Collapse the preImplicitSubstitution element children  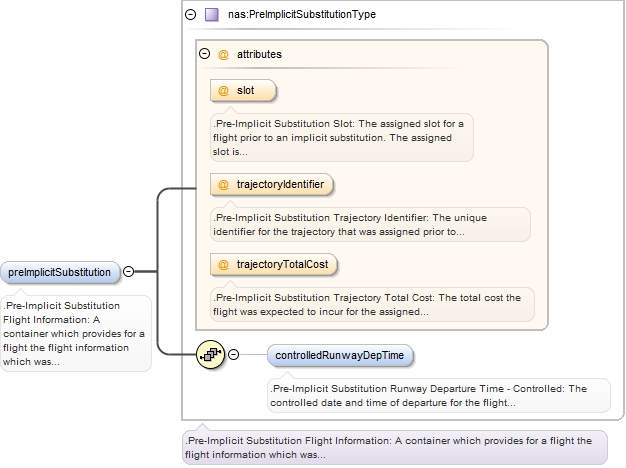pos(128,271)
